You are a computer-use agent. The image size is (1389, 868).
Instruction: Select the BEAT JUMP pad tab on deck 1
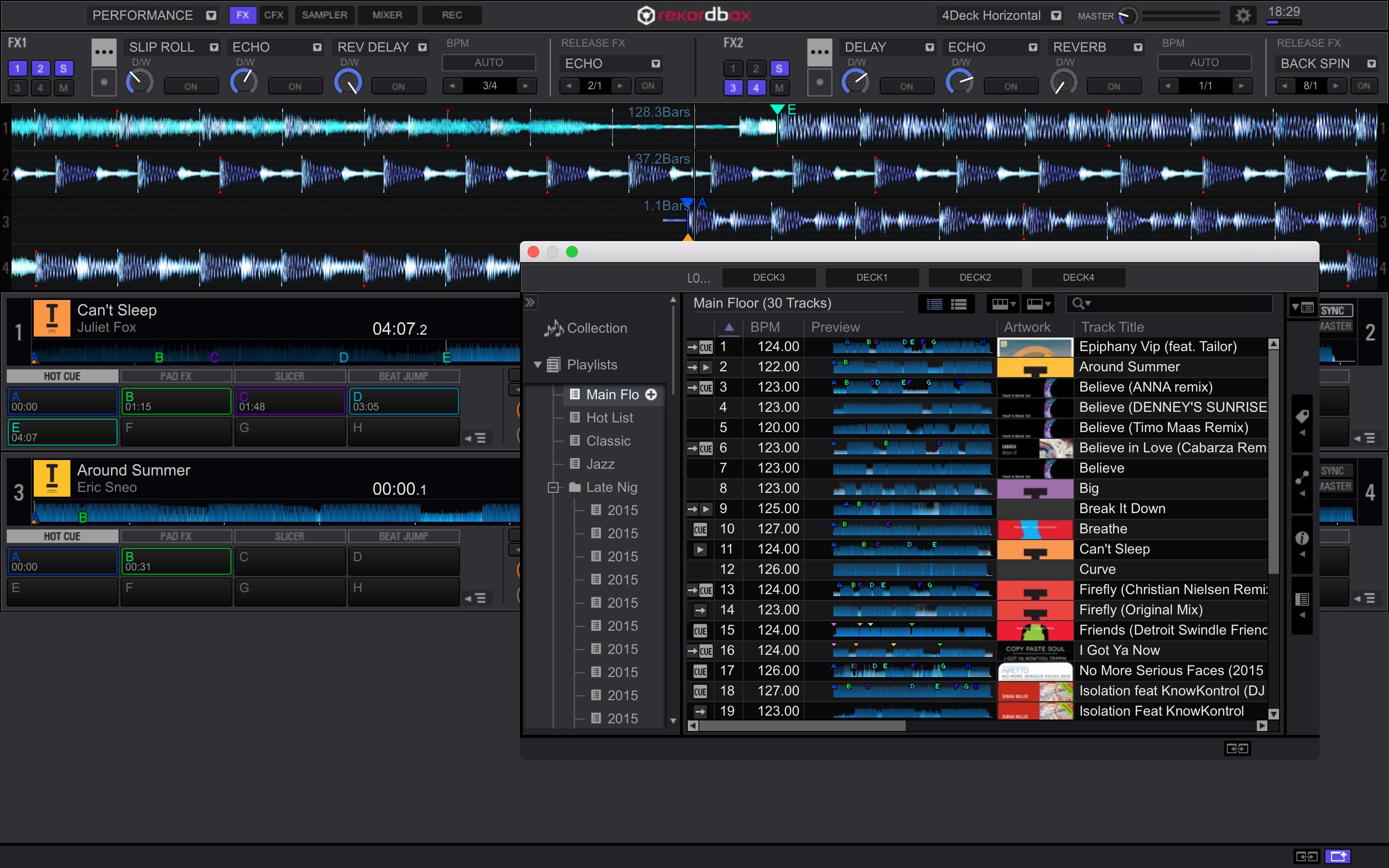coord(404,376)
